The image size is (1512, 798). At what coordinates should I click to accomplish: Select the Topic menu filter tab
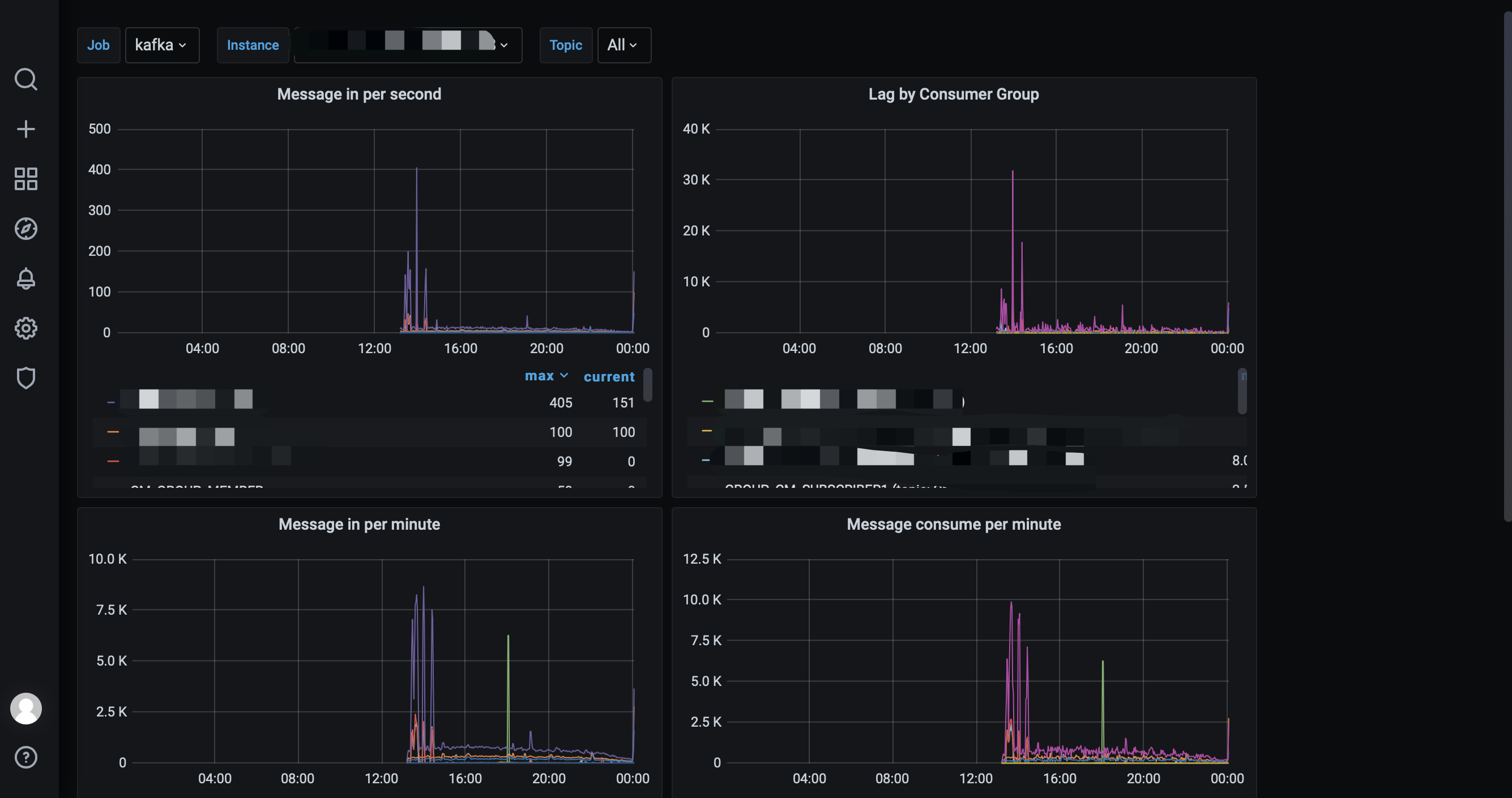click(566, 44)
